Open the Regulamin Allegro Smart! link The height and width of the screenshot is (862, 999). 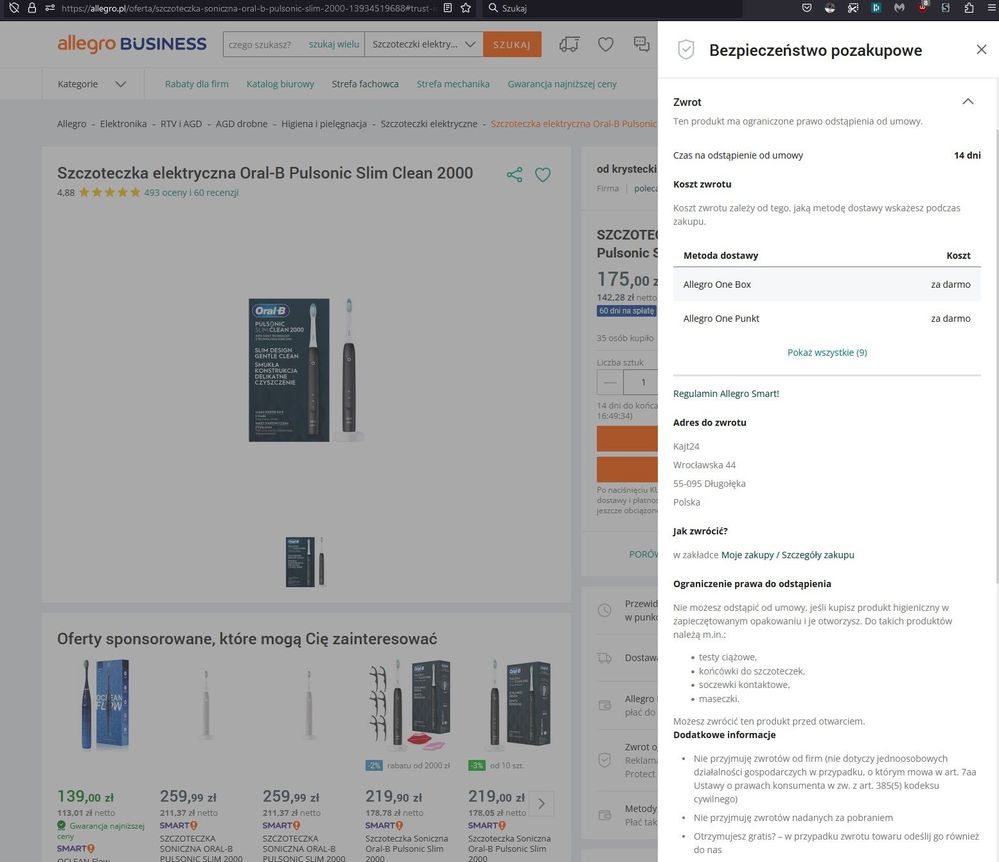coord(726,394)
